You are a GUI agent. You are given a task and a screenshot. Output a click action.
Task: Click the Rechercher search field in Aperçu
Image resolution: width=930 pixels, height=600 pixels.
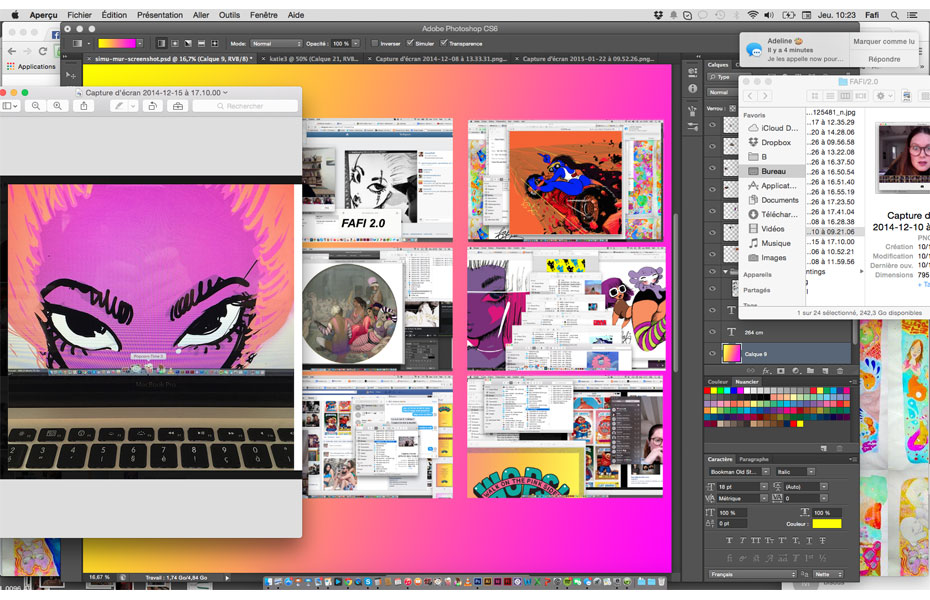click(245, 106)
